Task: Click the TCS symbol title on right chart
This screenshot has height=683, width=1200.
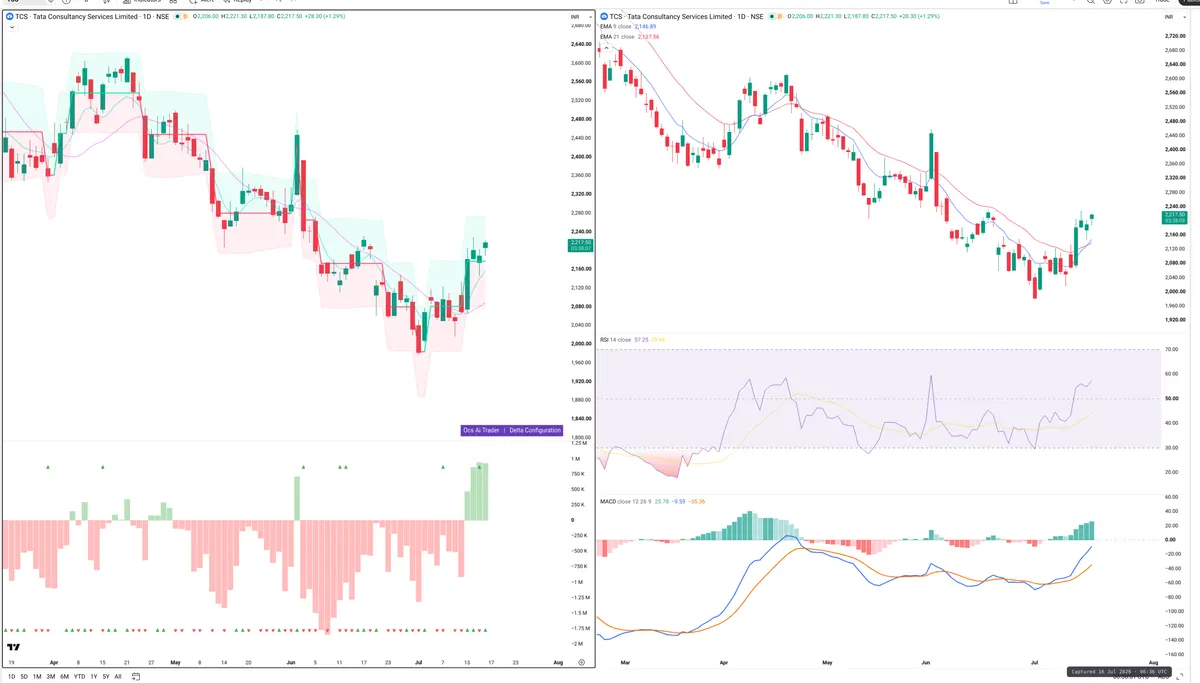Action: [x=686, y=17]
